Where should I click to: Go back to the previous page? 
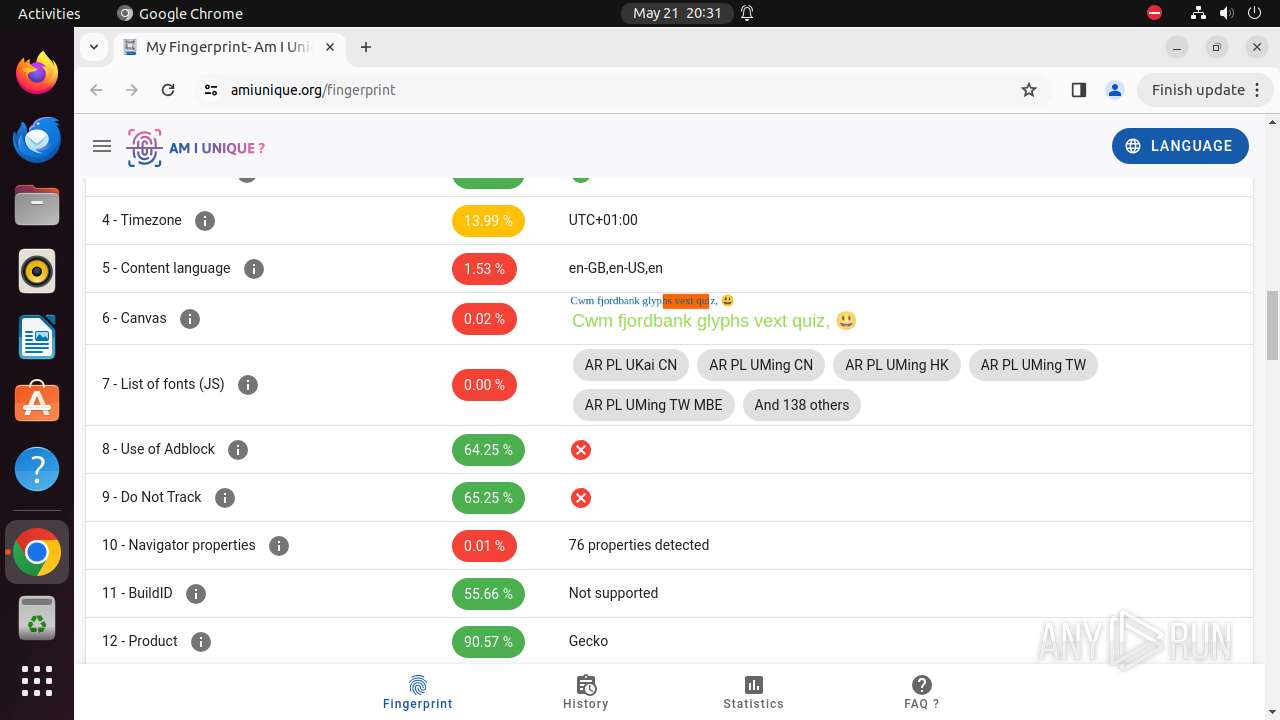pos(96,90)
